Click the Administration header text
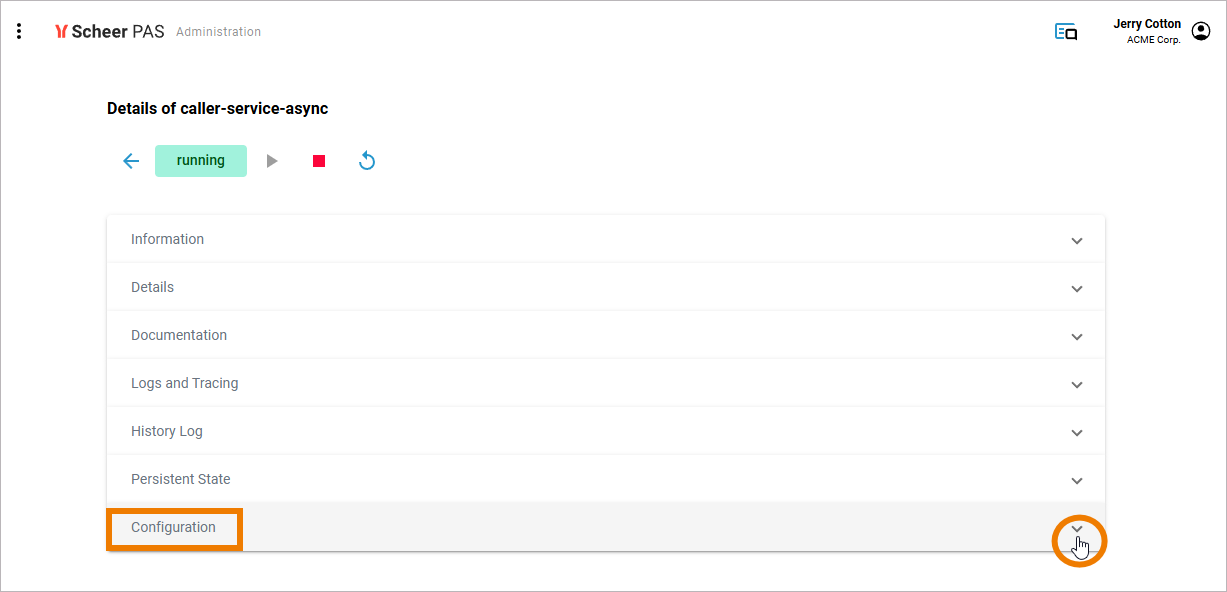1227x592 pixels. pos(218,32)
